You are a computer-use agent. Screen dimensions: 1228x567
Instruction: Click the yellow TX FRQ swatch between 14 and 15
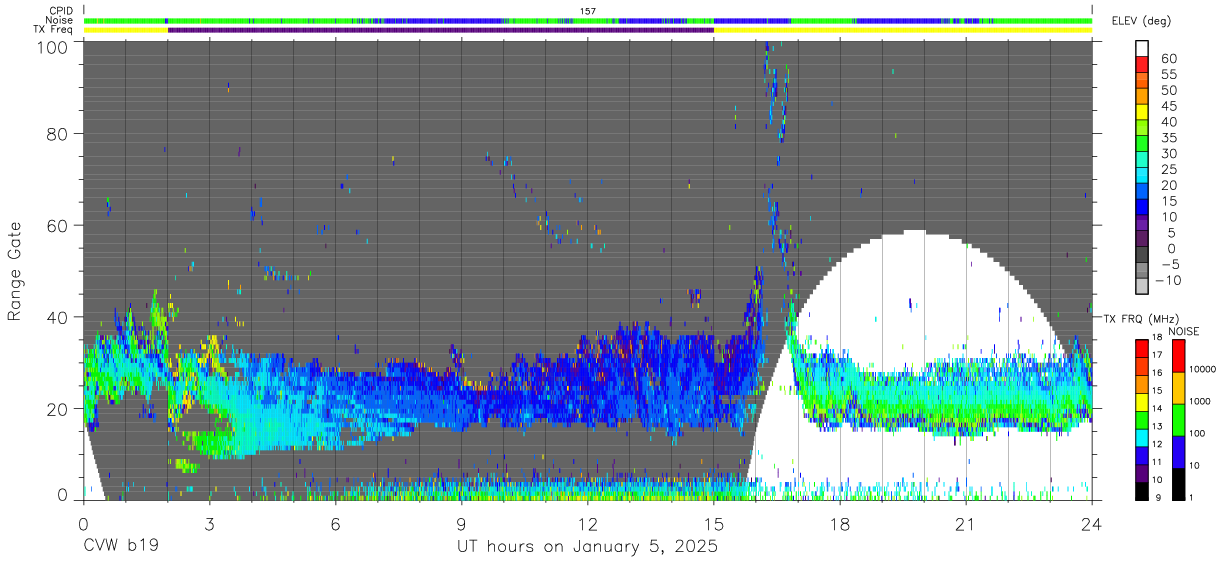click(x=1142, y=401)
